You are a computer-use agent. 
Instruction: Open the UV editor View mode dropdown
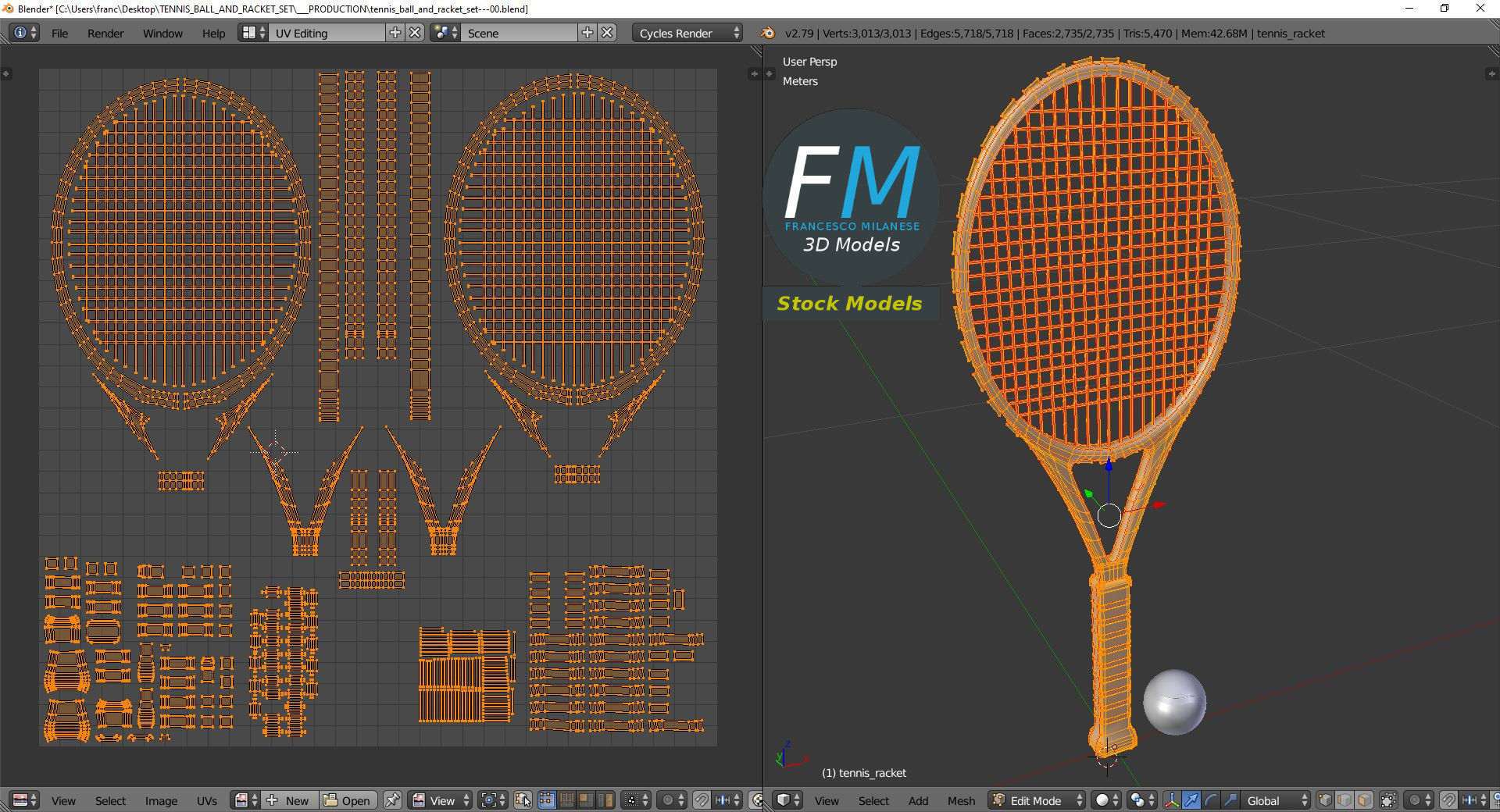click(441, 800)
